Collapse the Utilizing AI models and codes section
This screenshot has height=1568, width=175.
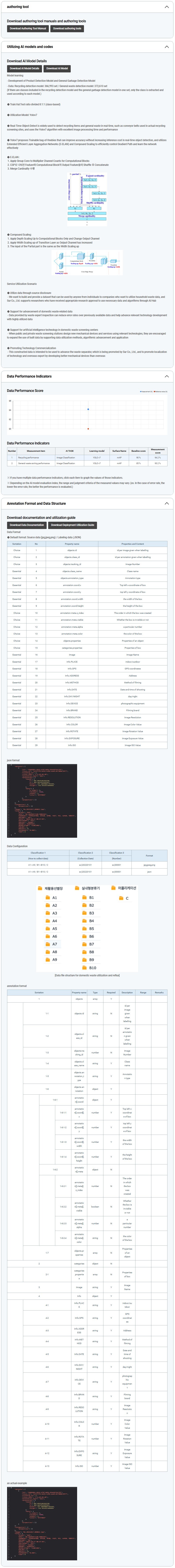pyautogui.click(x=166, y=46)
